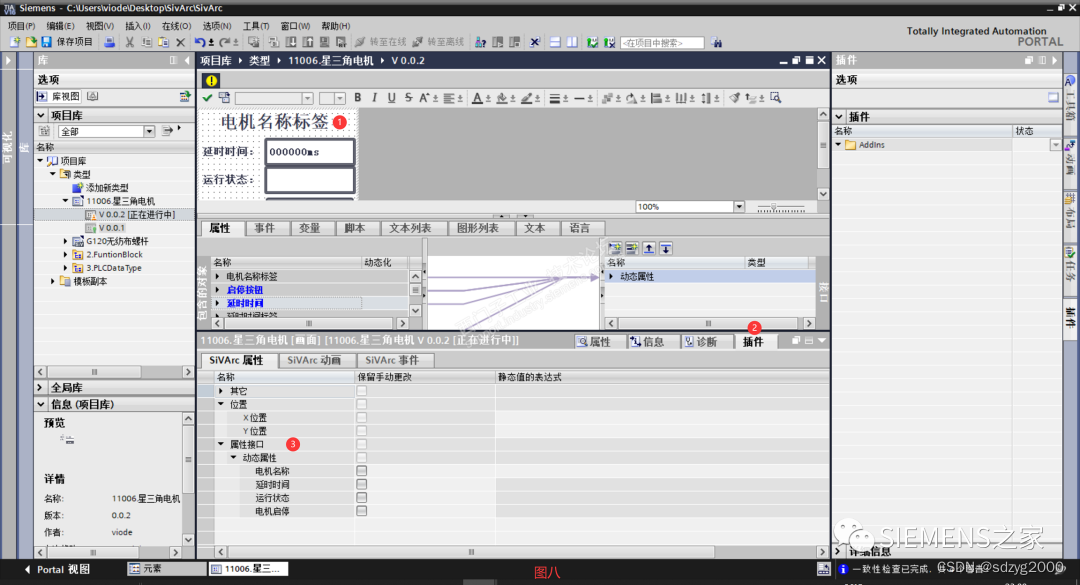Click the Print icon in the toolbar
The height and width of the screenshot is (585, 1080).
coord(110,42)
